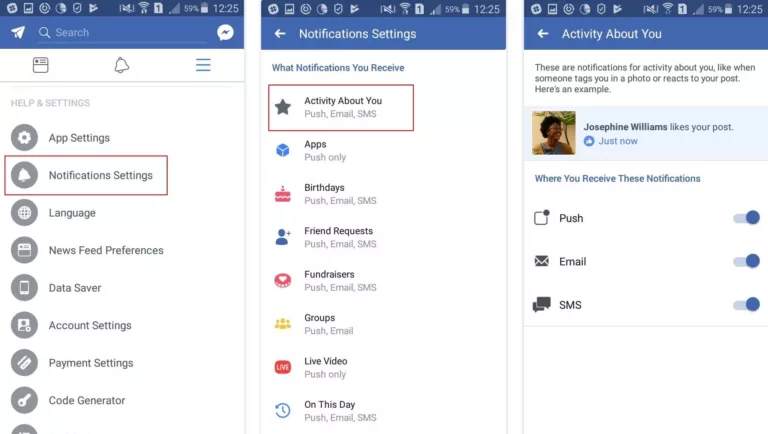The height and width of the screenshot is (434, 768).
Task: Tap the App Settings gear icon
Action: click(24, 138)
